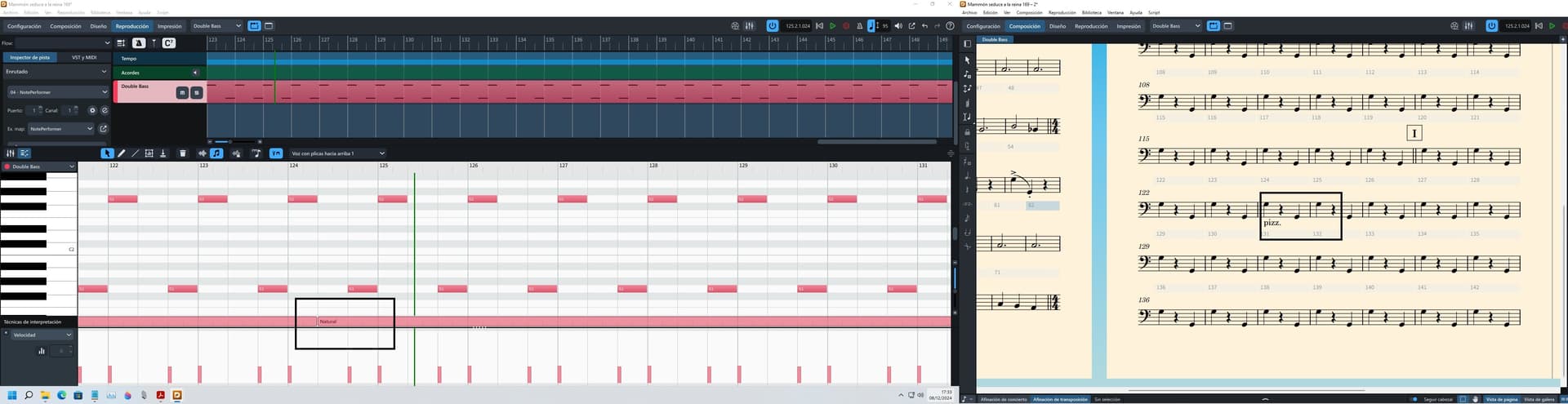This screenshot has width=1568, height=404.
Task: Switch to Diseño tab in left window
Action: point(99,26)
